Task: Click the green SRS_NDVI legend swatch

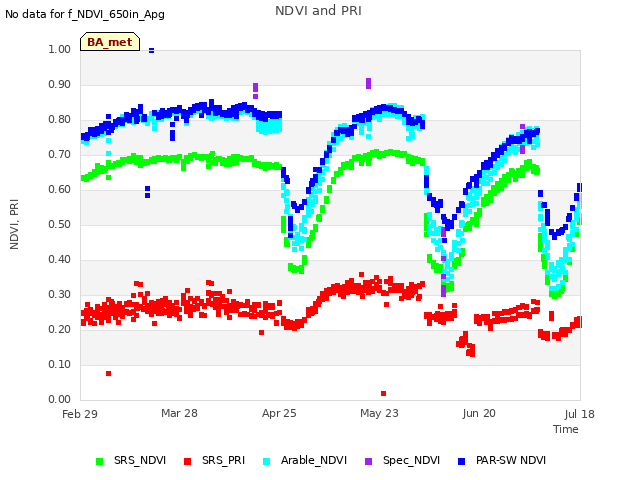Action: pyautogui.click(x=100, y=461)
